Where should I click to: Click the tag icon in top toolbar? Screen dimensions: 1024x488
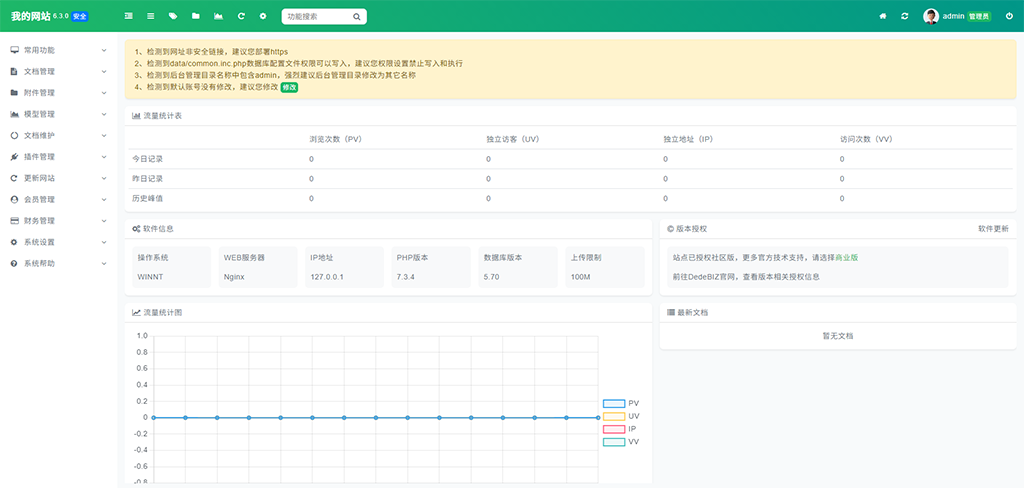tap(173, 17)
